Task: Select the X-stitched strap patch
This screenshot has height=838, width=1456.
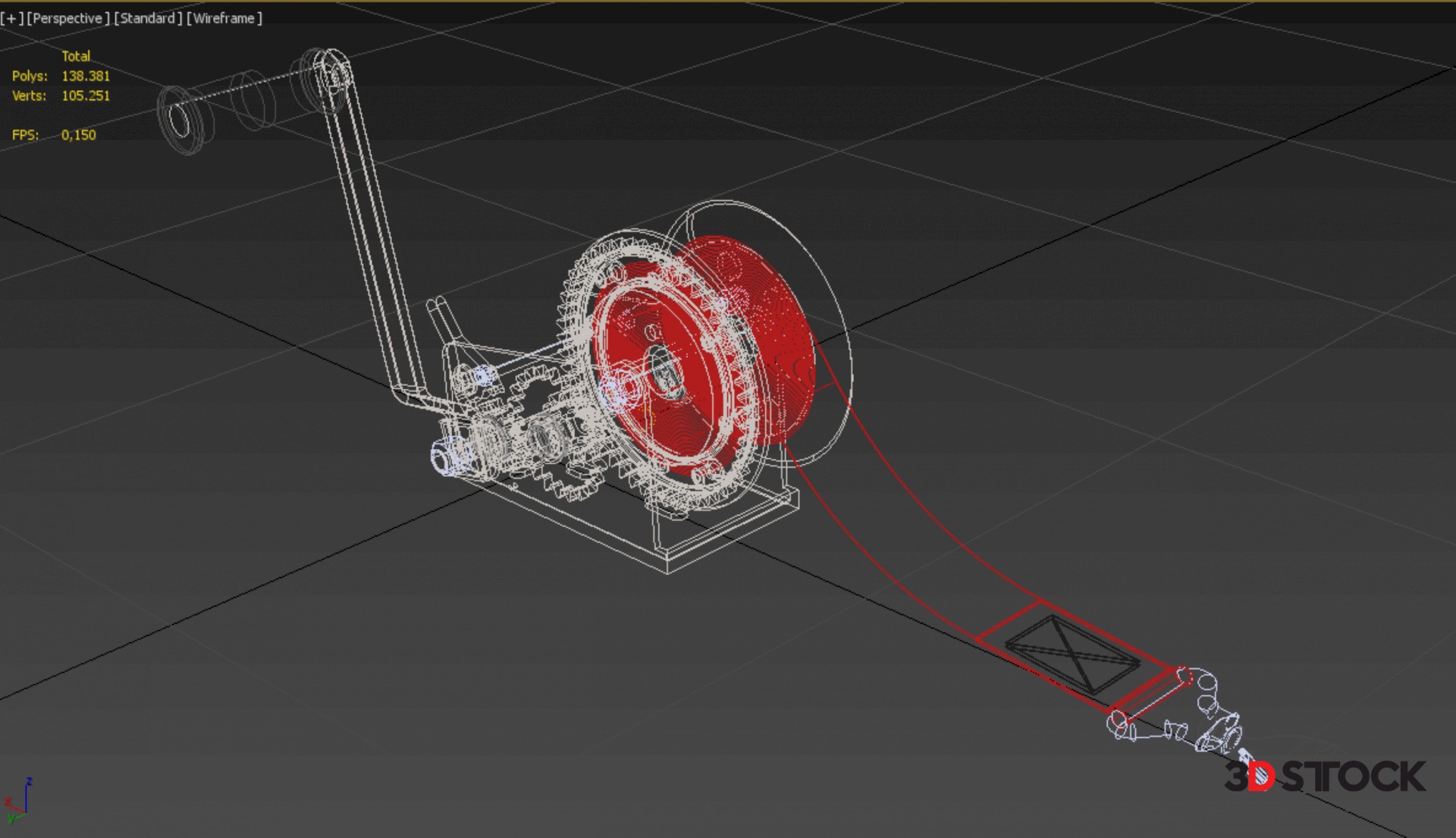Action: 1072,654
